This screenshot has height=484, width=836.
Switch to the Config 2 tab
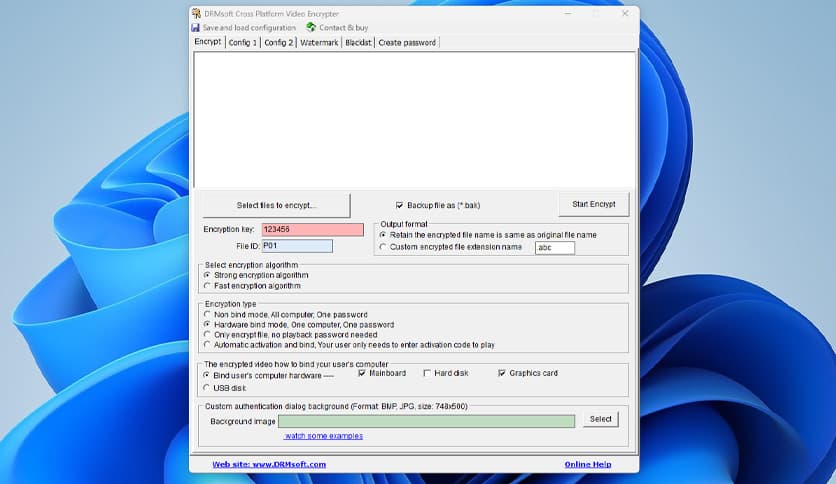(x=278, y=43)
